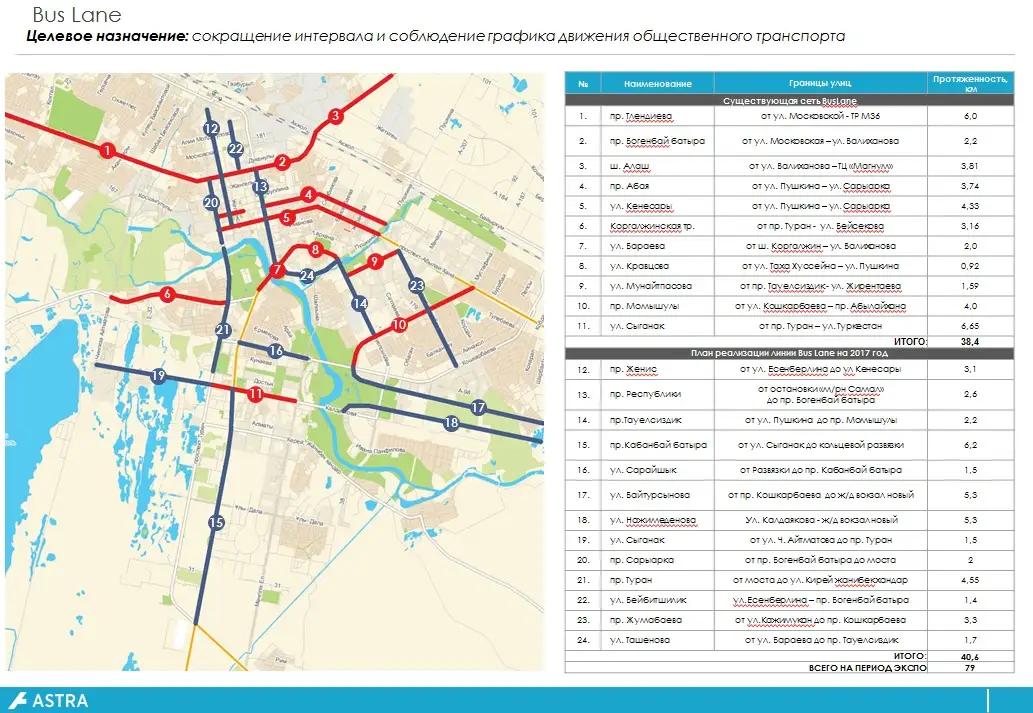Select the "Протяженность, км" column header

pos(970,83)
